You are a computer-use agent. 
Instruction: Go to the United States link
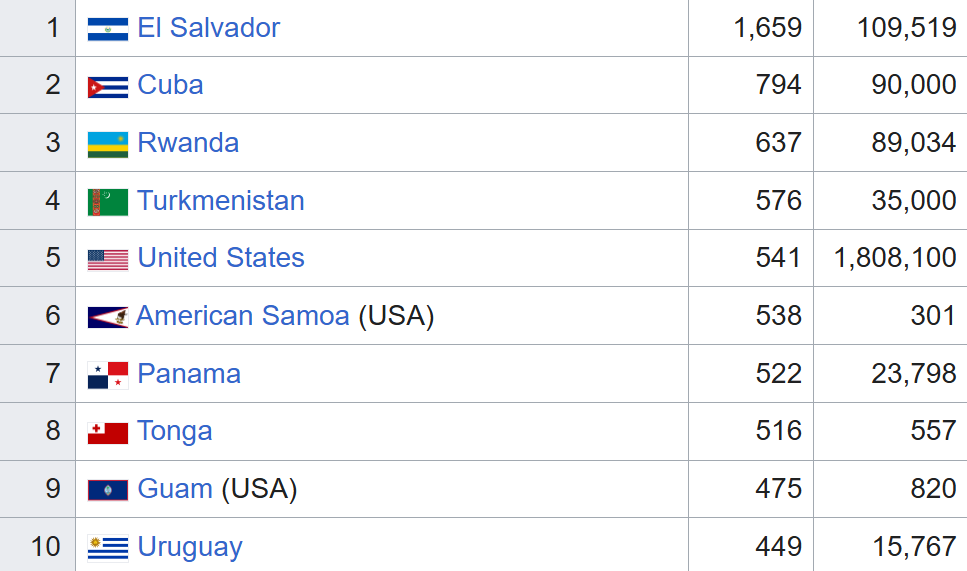220,258
